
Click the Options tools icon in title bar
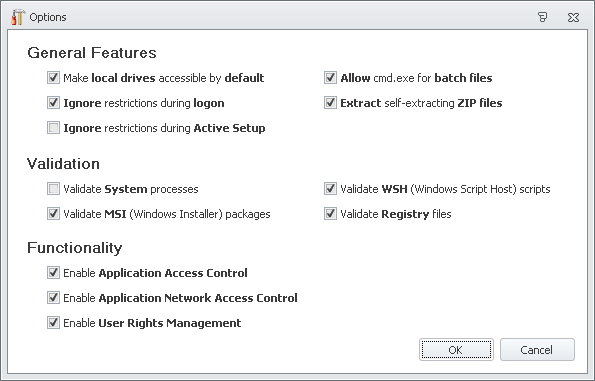click(17, 17)
